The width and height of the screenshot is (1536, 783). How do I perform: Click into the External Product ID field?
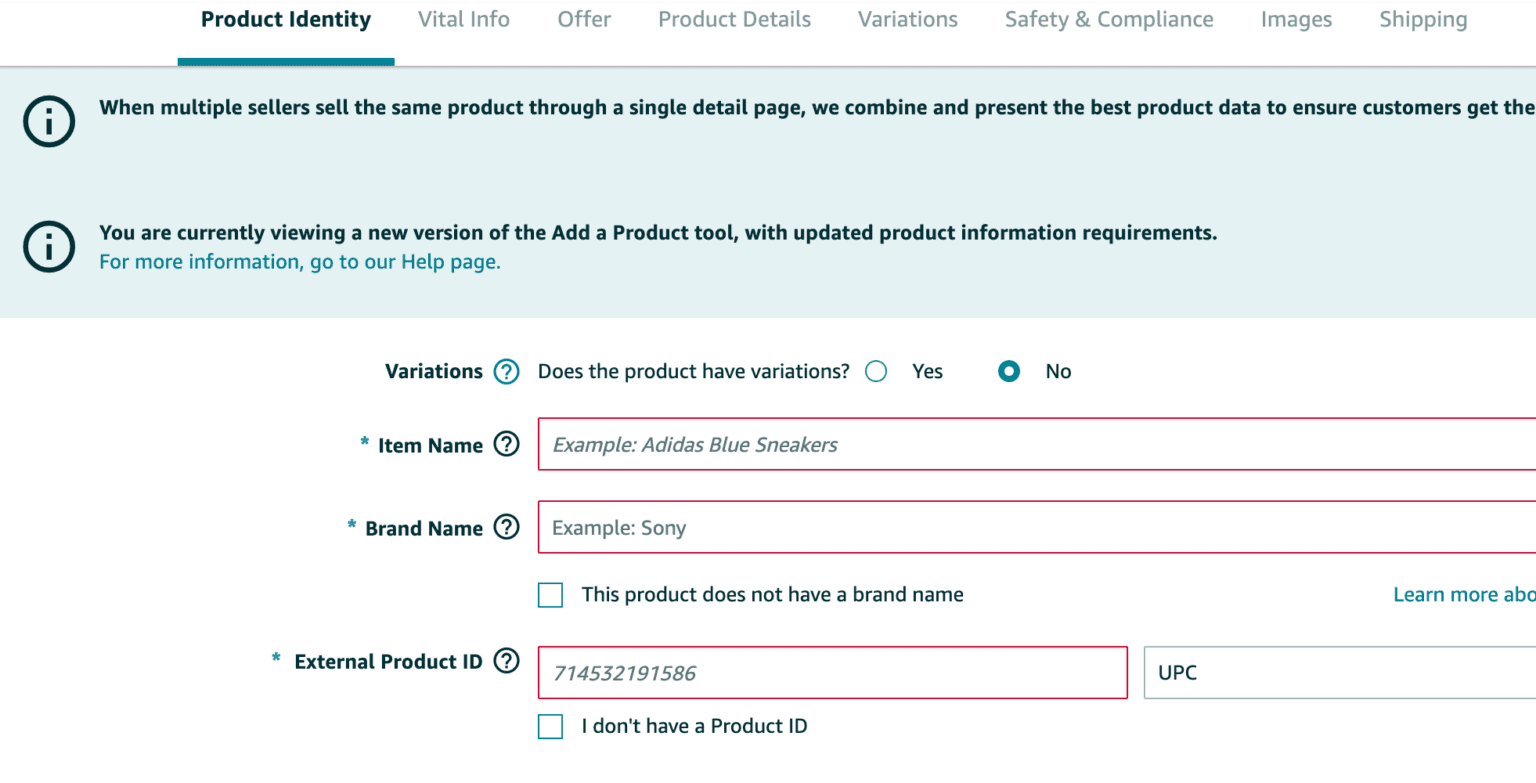point(832,673)
